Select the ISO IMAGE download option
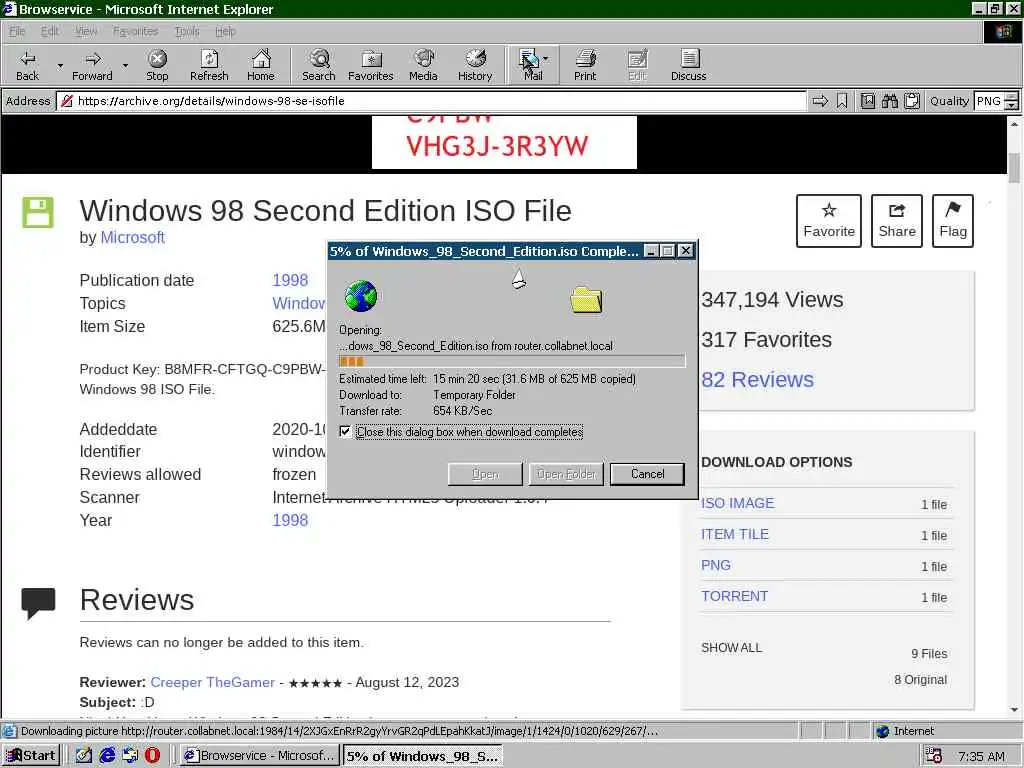 tap(737, 504)
